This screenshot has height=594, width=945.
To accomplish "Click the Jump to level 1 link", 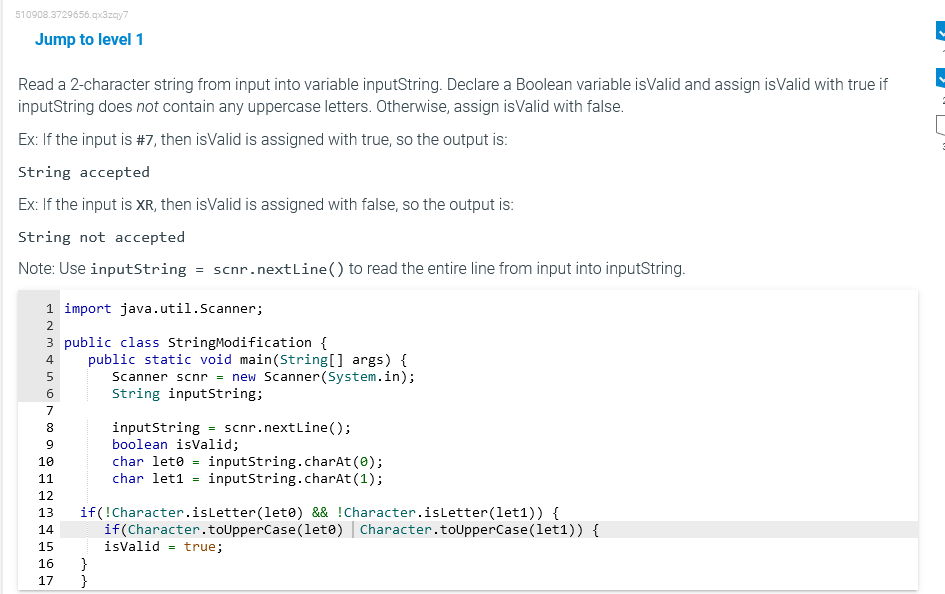I will [88, 39].
